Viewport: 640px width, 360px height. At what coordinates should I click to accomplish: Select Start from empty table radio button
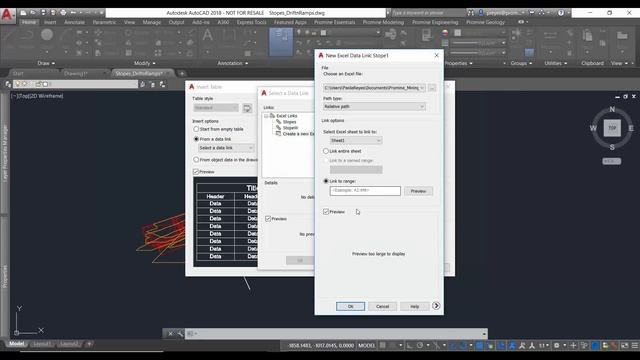(196, 129)
